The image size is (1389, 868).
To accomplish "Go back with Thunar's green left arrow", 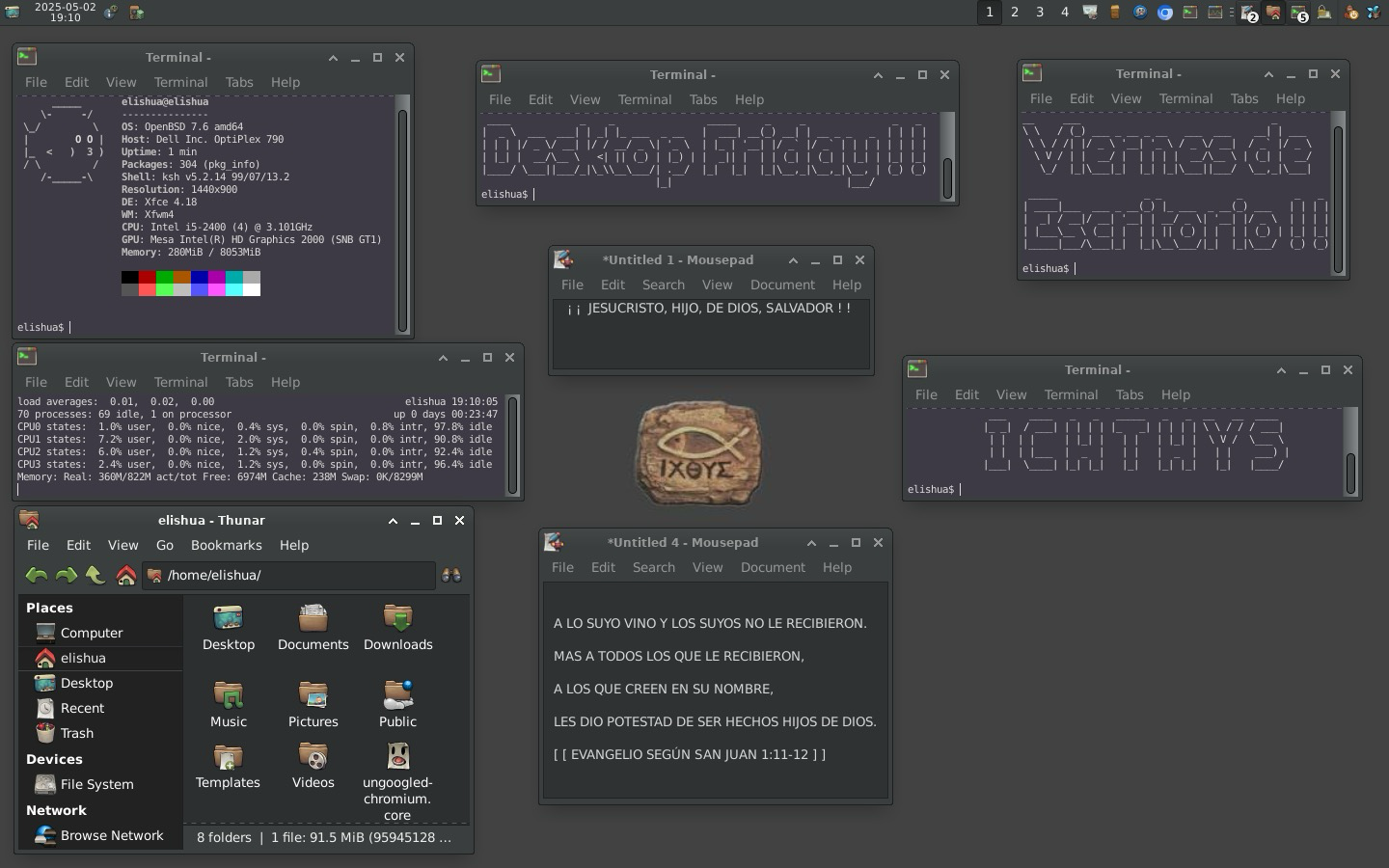I will coord(37,575).
